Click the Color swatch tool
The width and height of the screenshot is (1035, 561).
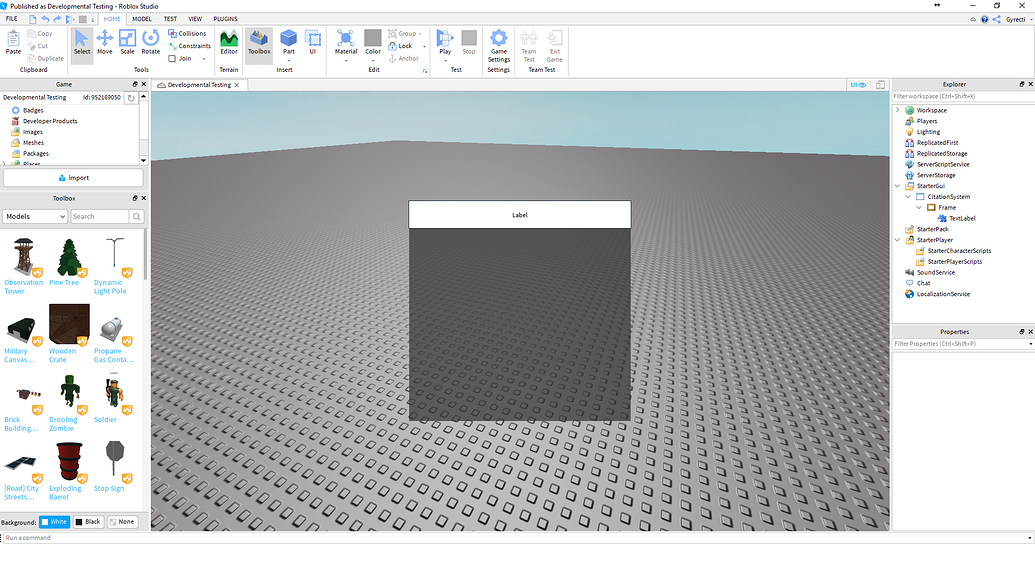pos(373,42)
